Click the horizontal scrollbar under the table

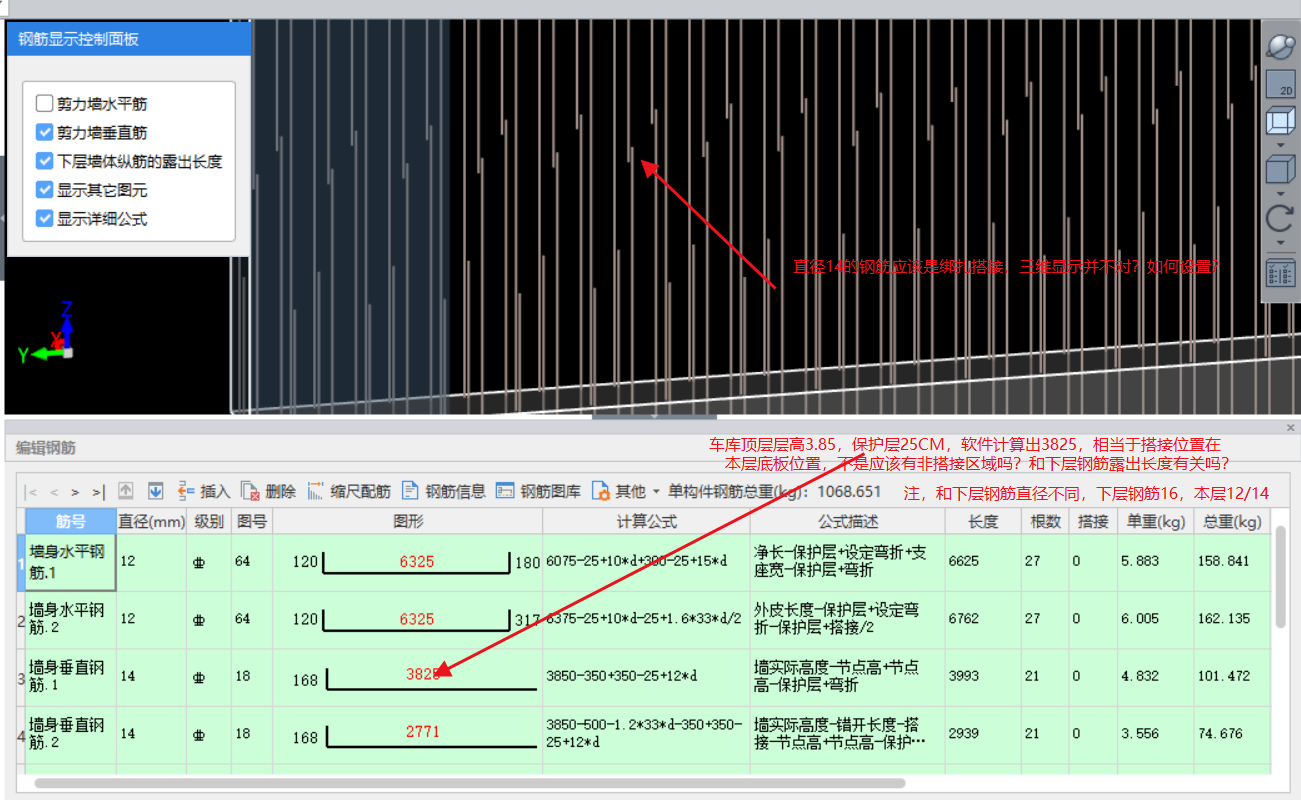click(470, 783)
